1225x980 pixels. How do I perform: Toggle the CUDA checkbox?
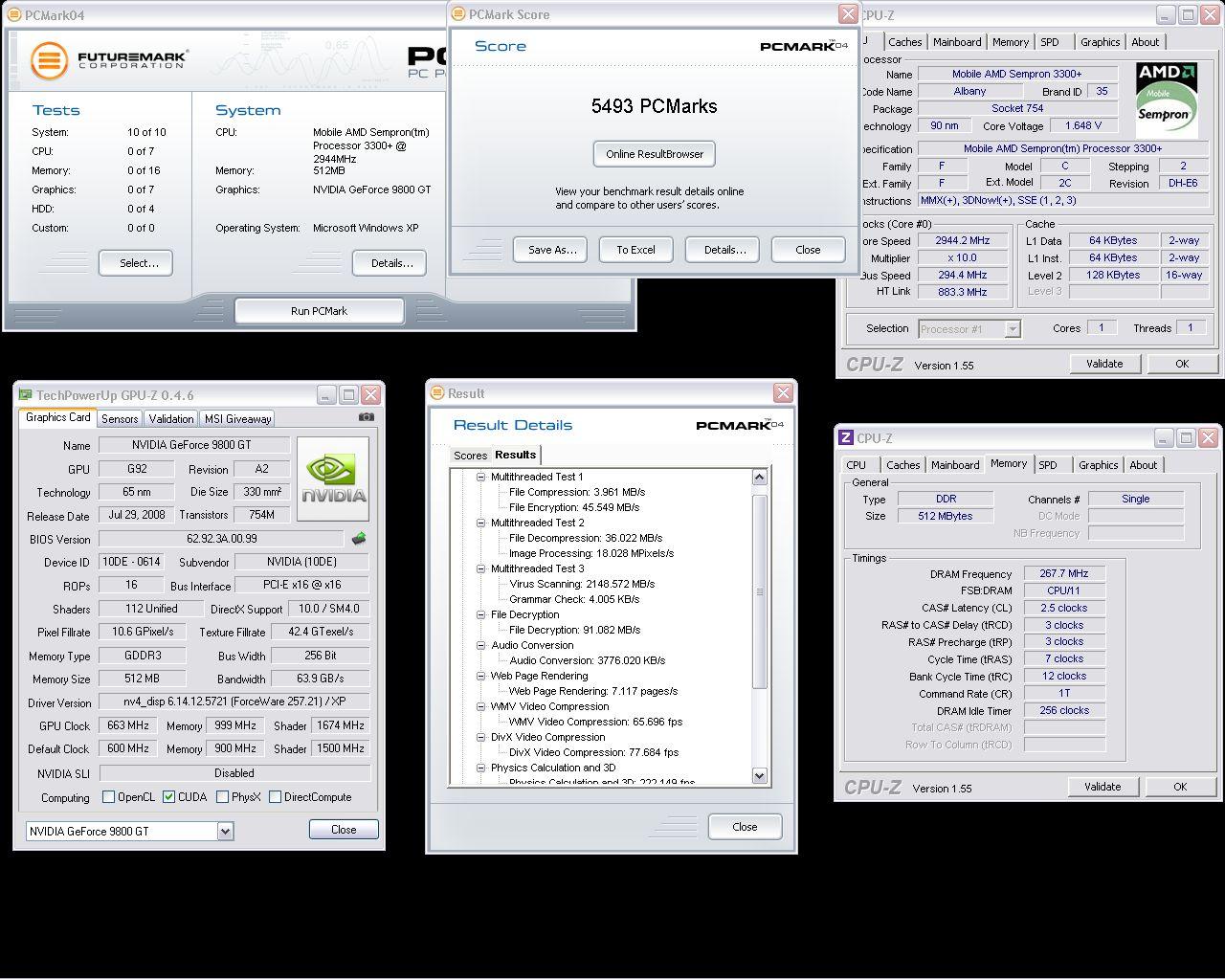click(x=168, y=796)
